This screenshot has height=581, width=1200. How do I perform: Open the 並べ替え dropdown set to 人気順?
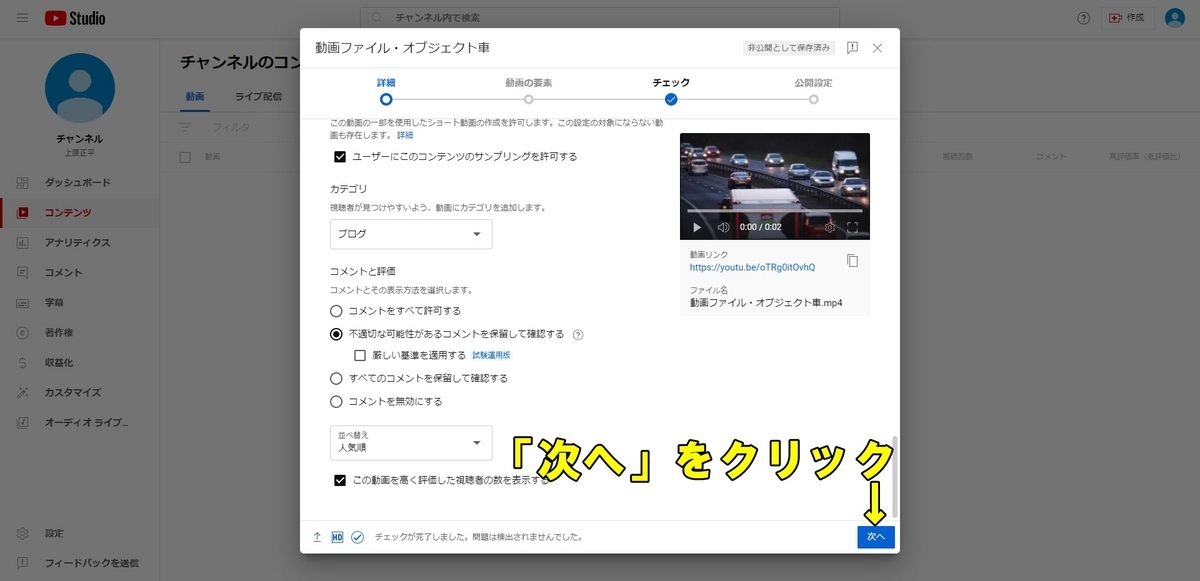410,442
